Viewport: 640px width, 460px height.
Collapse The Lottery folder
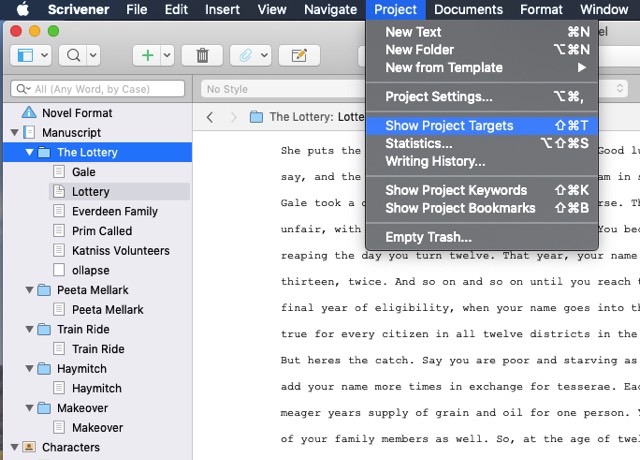[x=29, y=152]
